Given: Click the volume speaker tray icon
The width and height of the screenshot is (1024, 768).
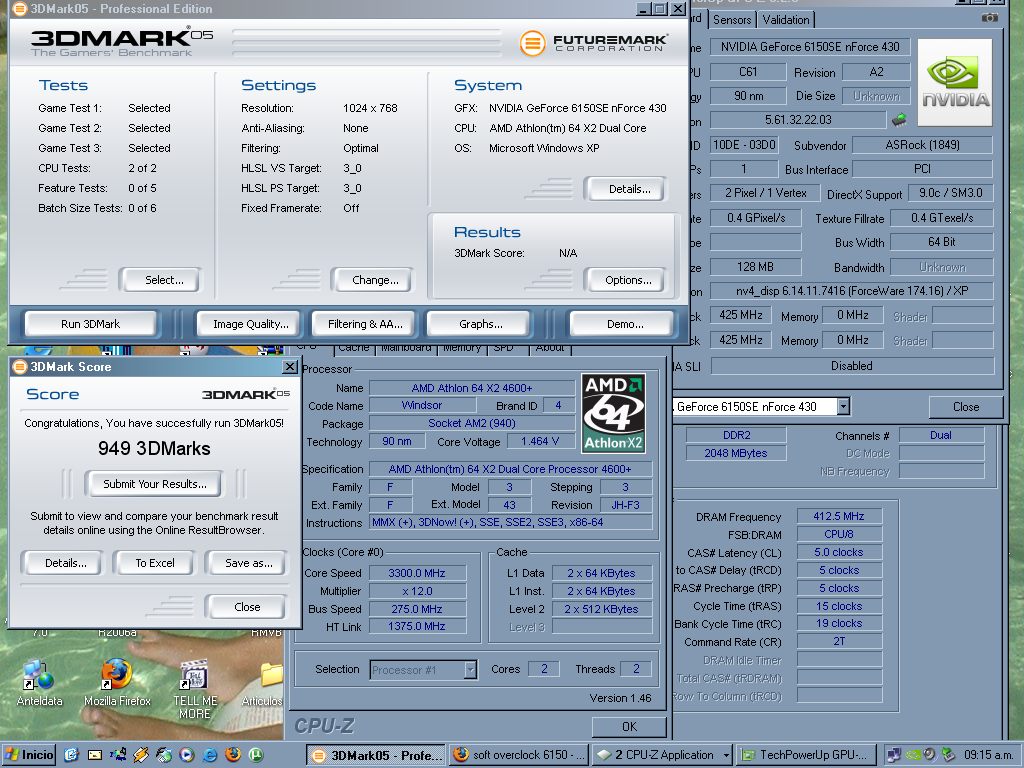Looking at the screenshot, I should (x=929, y=754).
